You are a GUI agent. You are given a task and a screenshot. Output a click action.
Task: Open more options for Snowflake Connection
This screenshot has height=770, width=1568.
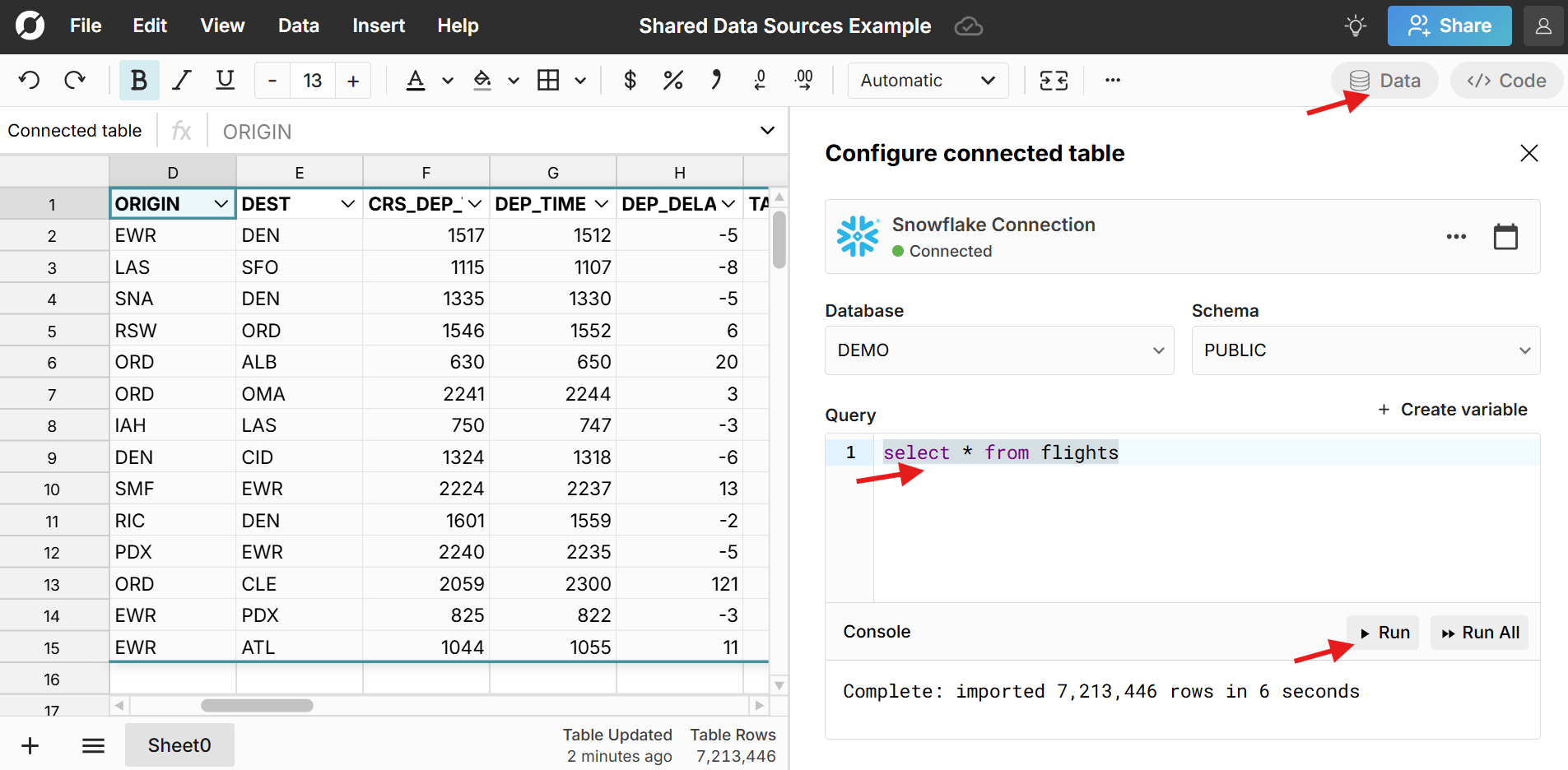click(x=1456, y=236)
